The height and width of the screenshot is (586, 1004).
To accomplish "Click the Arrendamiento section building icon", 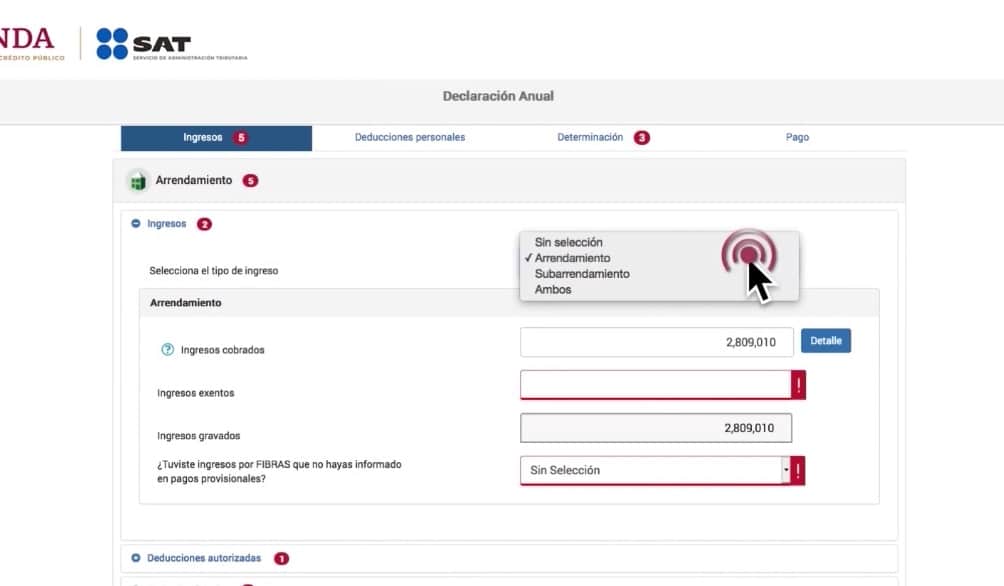I will point(137,182).
